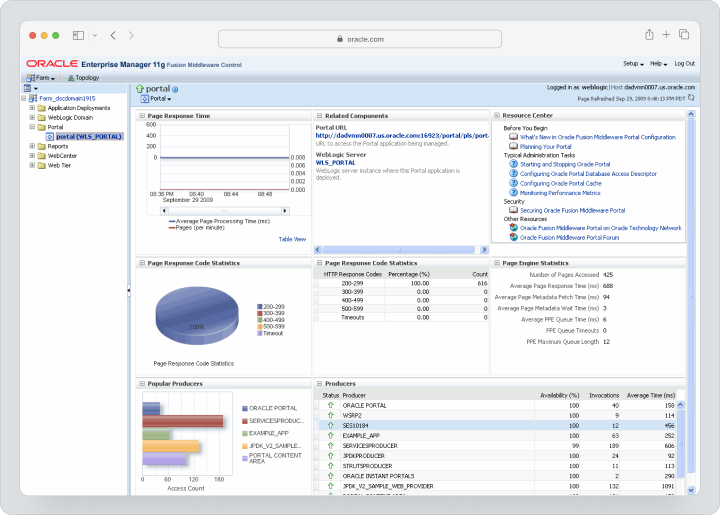The image size is (720, 515).
Task: Collapse the Related Components panel
Action: click(320, 116)
